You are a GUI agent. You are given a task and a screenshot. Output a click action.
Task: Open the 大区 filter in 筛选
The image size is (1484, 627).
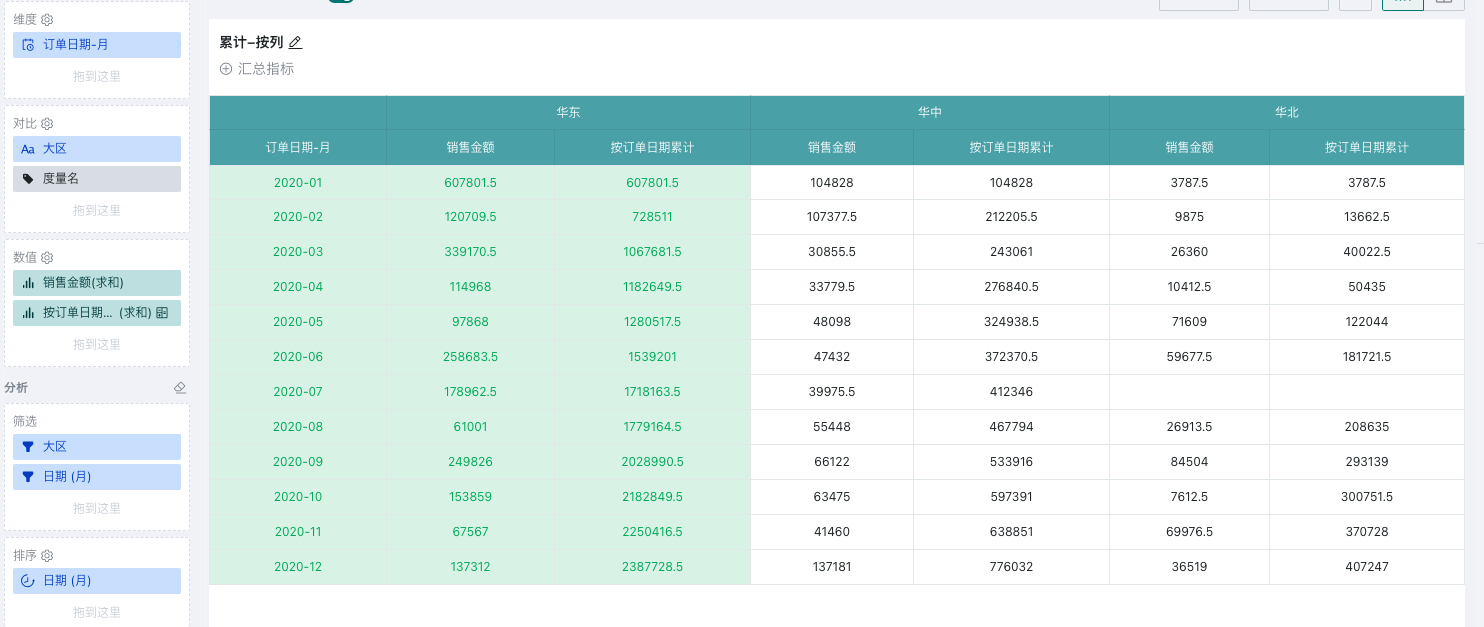point(97,447)
